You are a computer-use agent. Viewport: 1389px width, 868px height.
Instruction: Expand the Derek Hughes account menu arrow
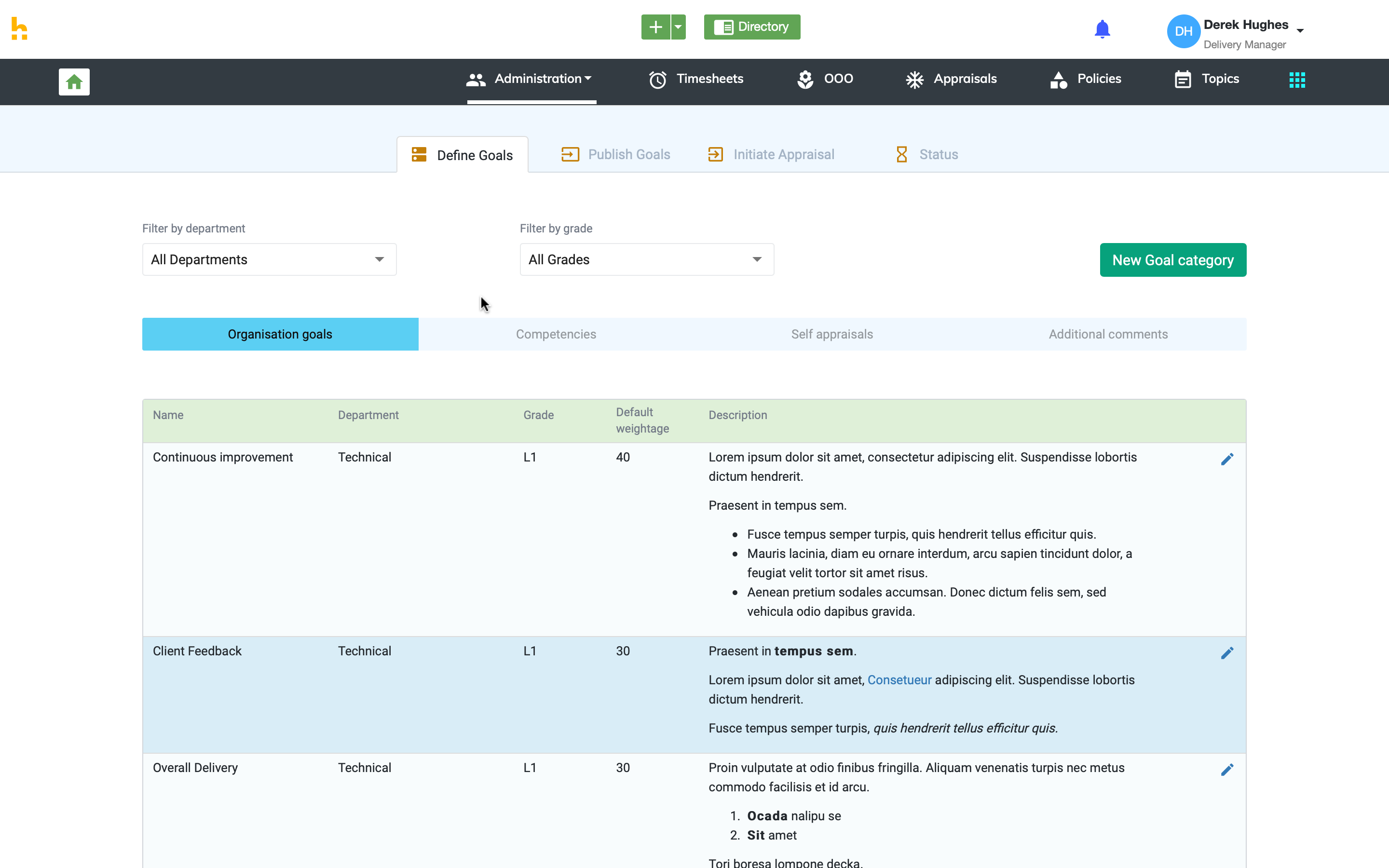click(x=1300, y=31)
